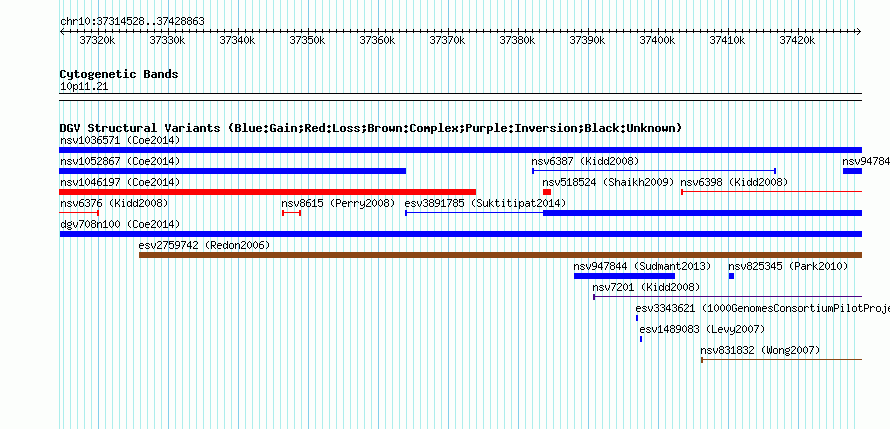Image resolution: width=890 pixels, height=429 pixels.
Task: Open the nsv947844 (Sudmant2013) label
Action: 642,266
